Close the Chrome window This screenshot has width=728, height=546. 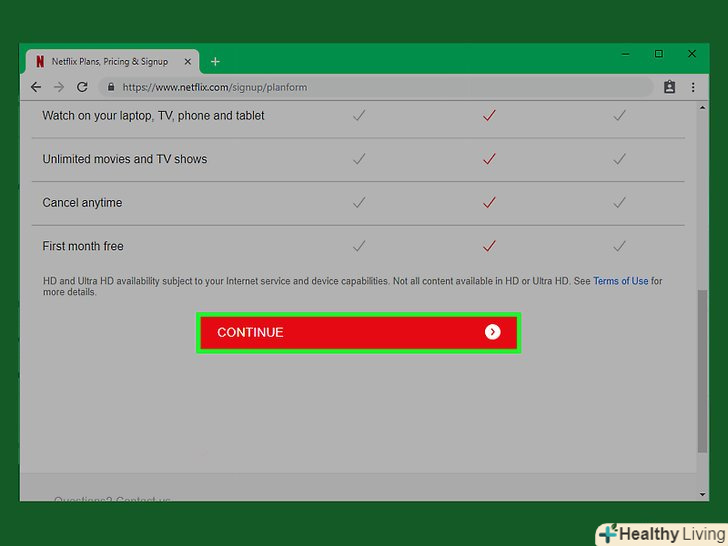(692, 54)
